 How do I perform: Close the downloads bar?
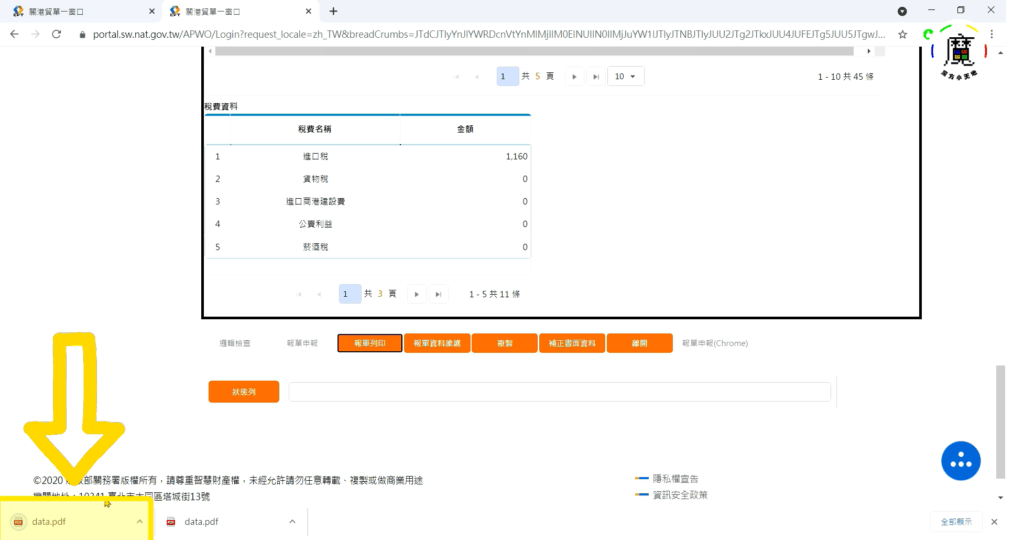click(994, 522)
